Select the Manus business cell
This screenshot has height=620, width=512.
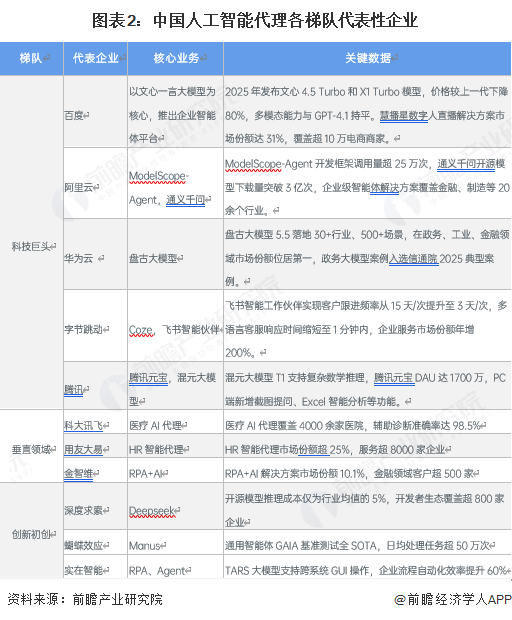coord(176,542)
